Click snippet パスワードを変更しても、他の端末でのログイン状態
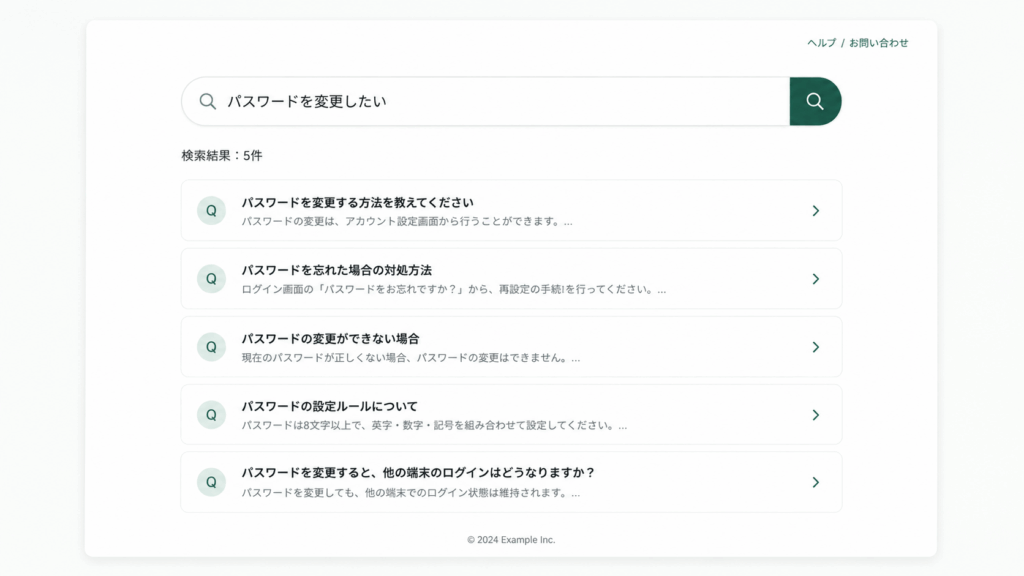 [x=411, y=493]
